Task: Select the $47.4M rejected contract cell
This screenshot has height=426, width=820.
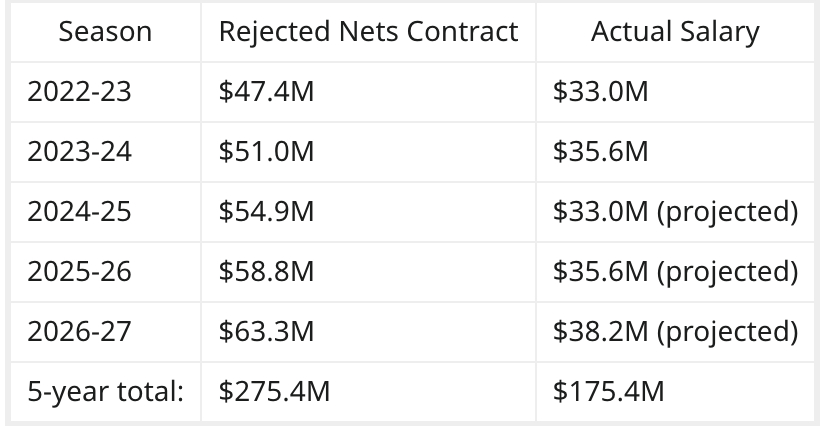Action: 267,92
